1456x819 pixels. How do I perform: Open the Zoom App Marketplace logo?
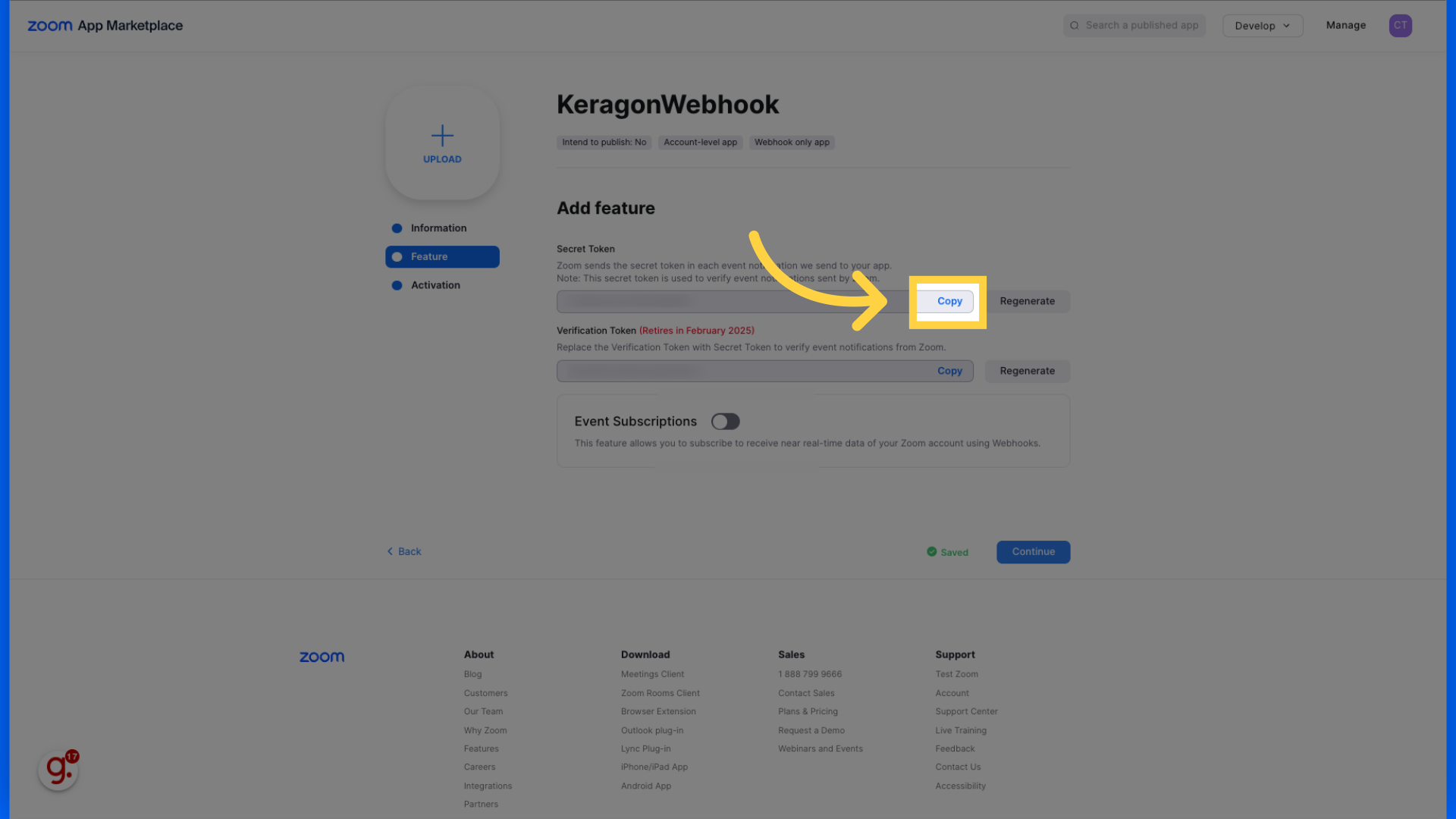(105, 26)
